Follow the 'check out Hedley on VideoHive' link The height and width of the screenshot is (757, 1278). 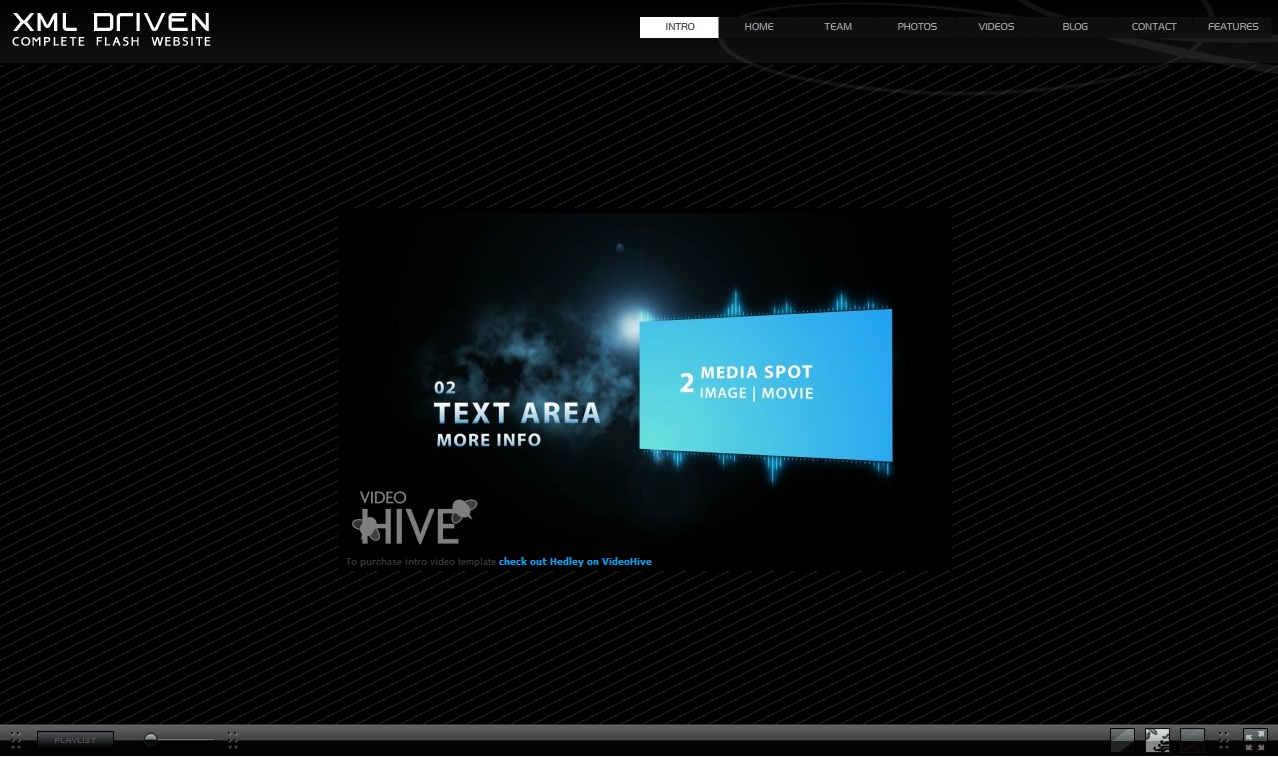575,562
